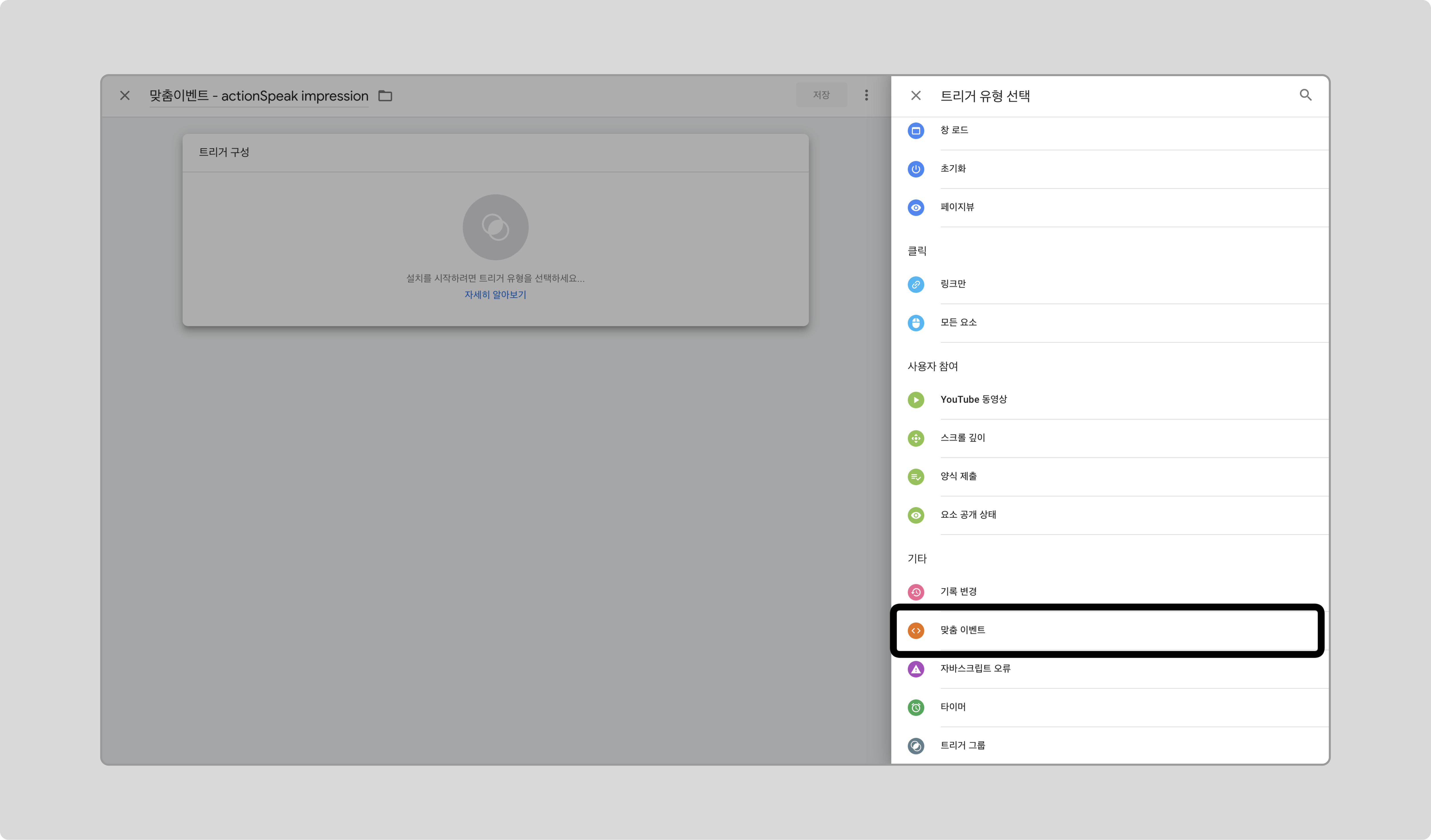This screenshot has width=1431, height=840.
Task: Select the 페이지뷰 trigger type
Action: [1110, 208]
